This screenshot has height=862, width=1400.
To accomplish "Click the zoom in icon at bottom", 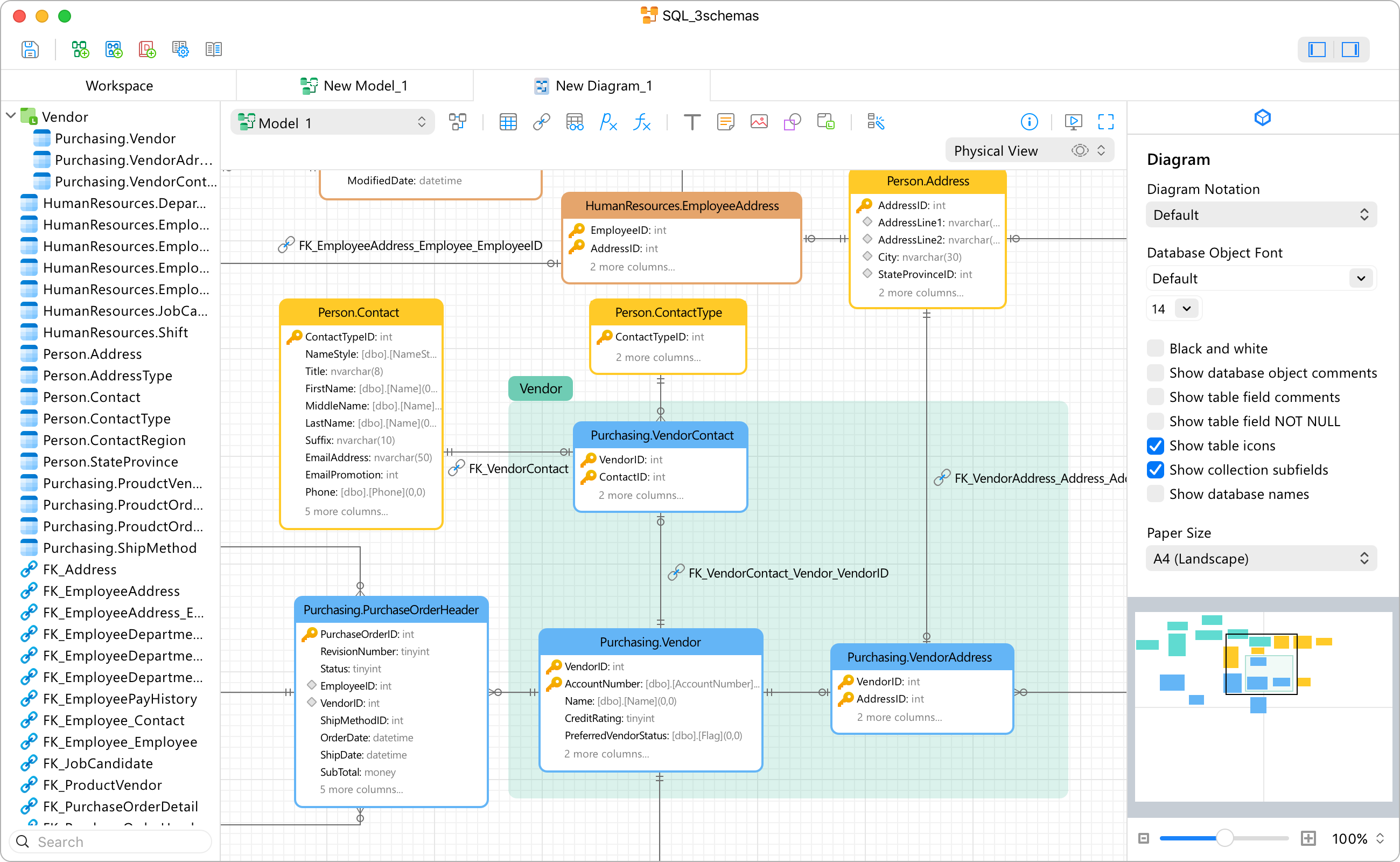I will [x=1308, y=838].
